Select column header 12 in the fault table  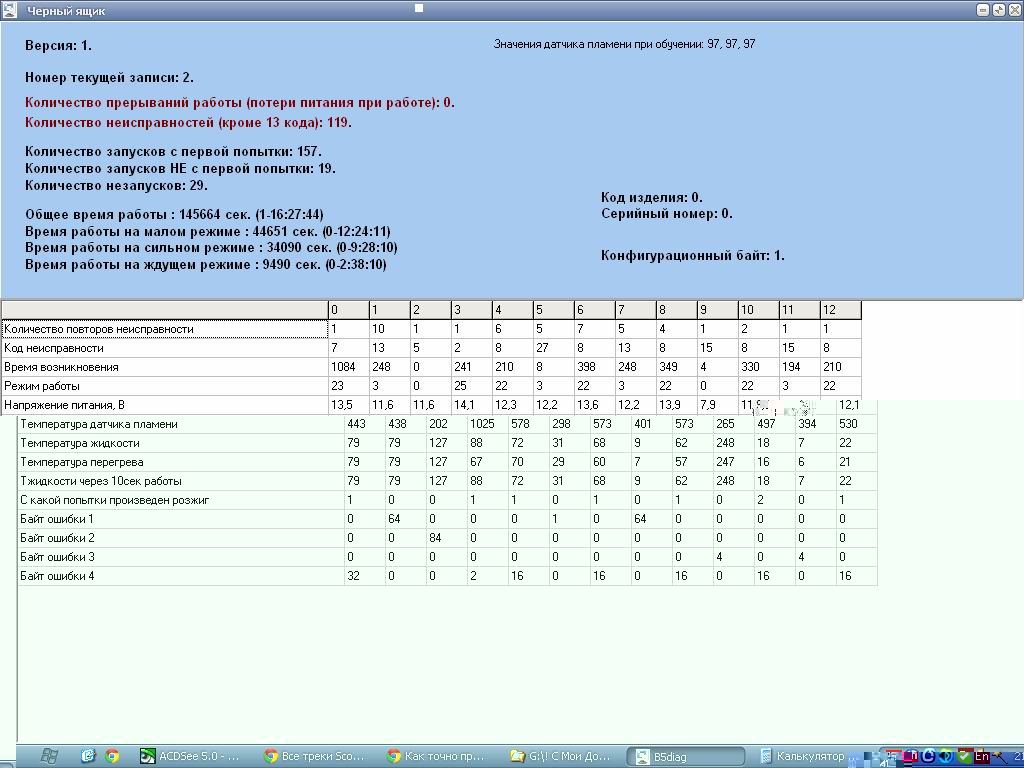pos(841,310)
